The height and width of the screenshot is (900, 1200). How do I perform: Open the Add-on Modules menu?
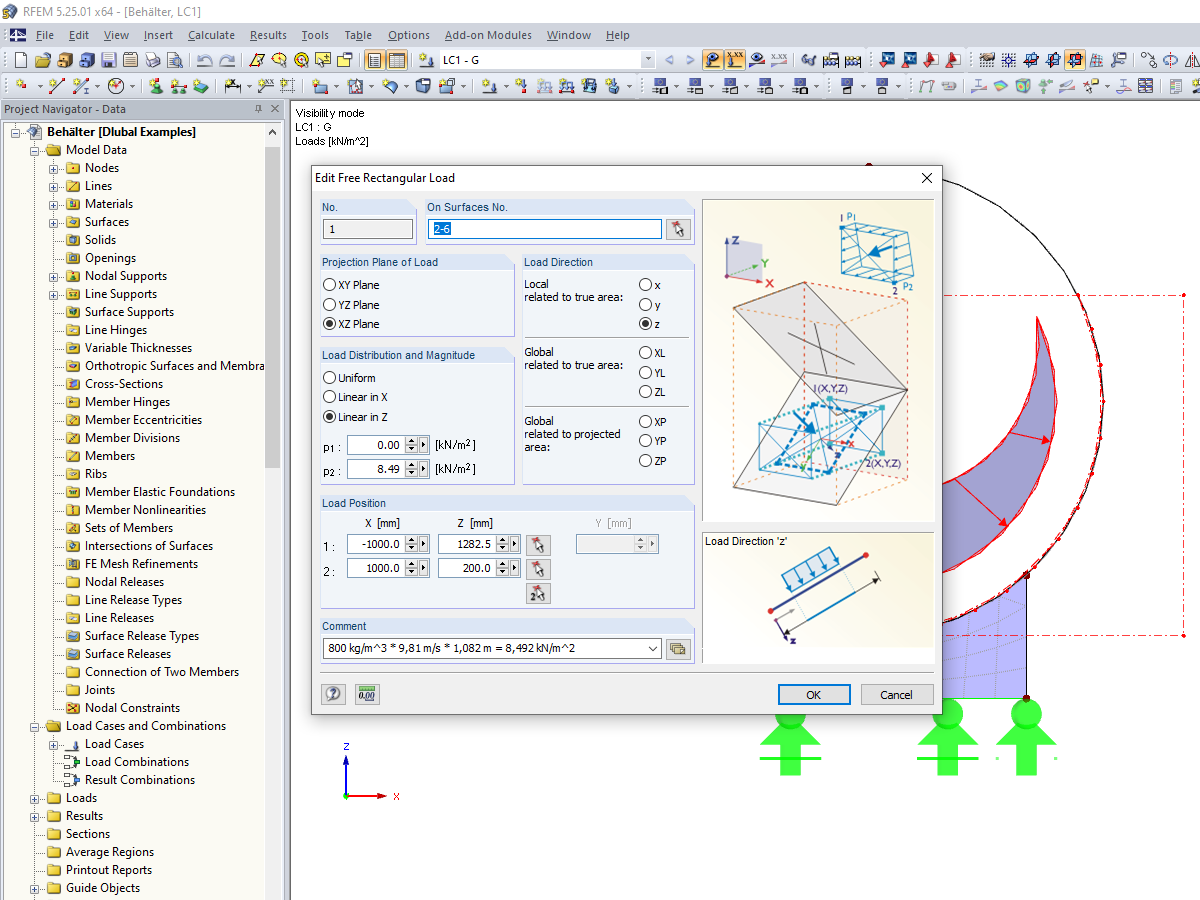click(489, 35)
